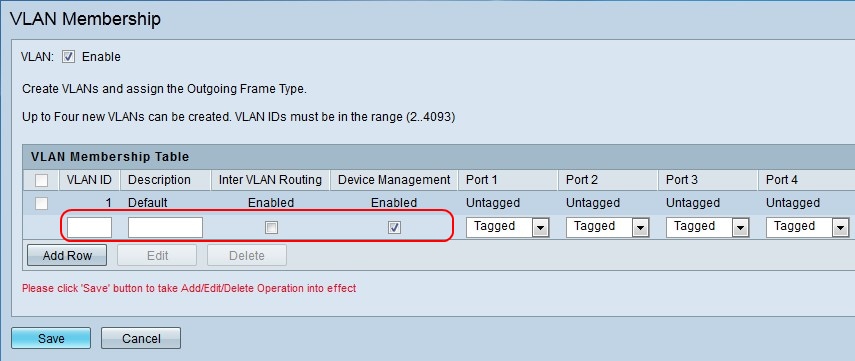The width and height of the screenshot is (855, 361).
Task: Select the VLAN ID column header
Action: tap(89, 180)
